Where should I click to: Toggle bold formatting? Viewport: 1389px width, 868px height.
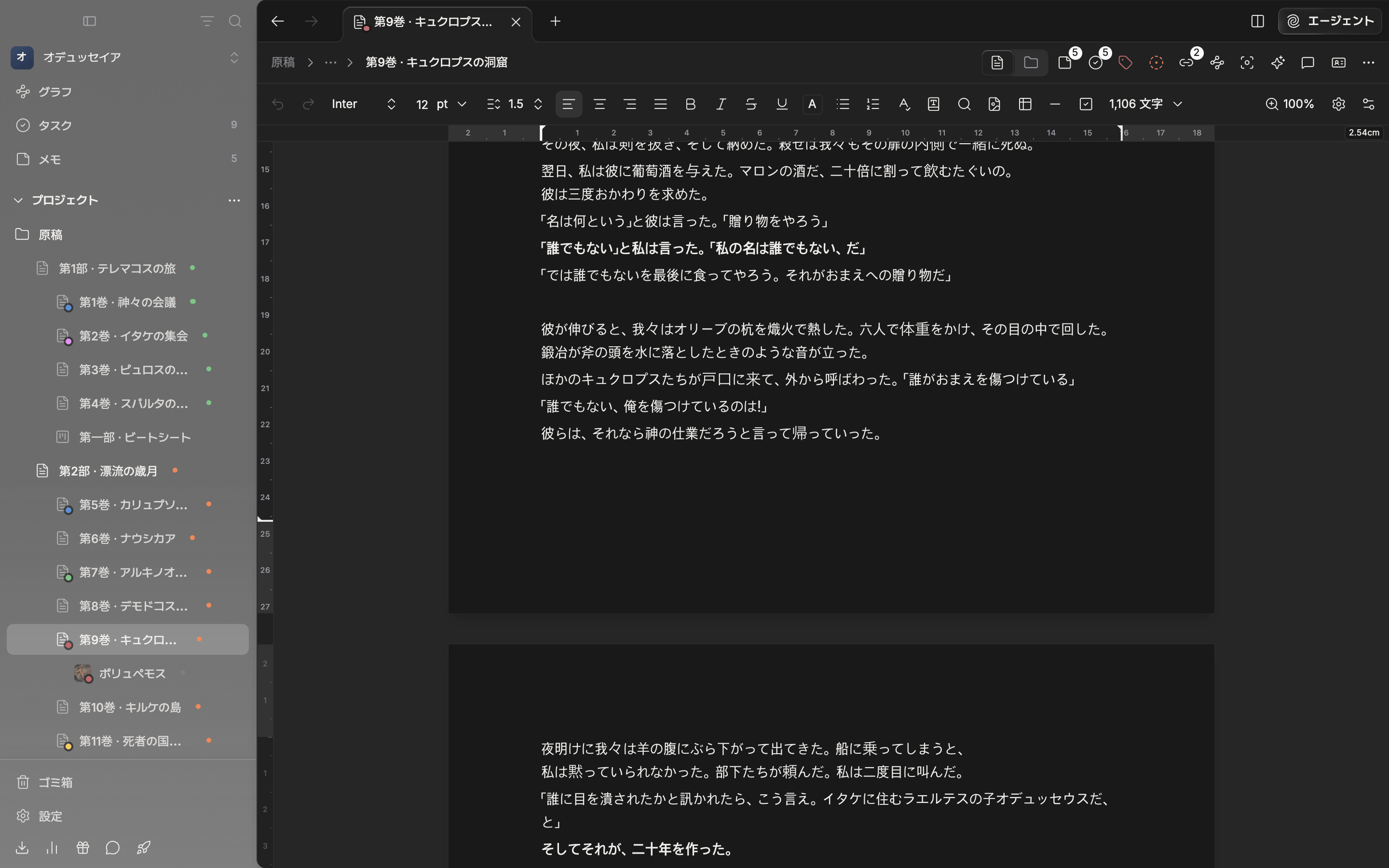pos(691,104)
